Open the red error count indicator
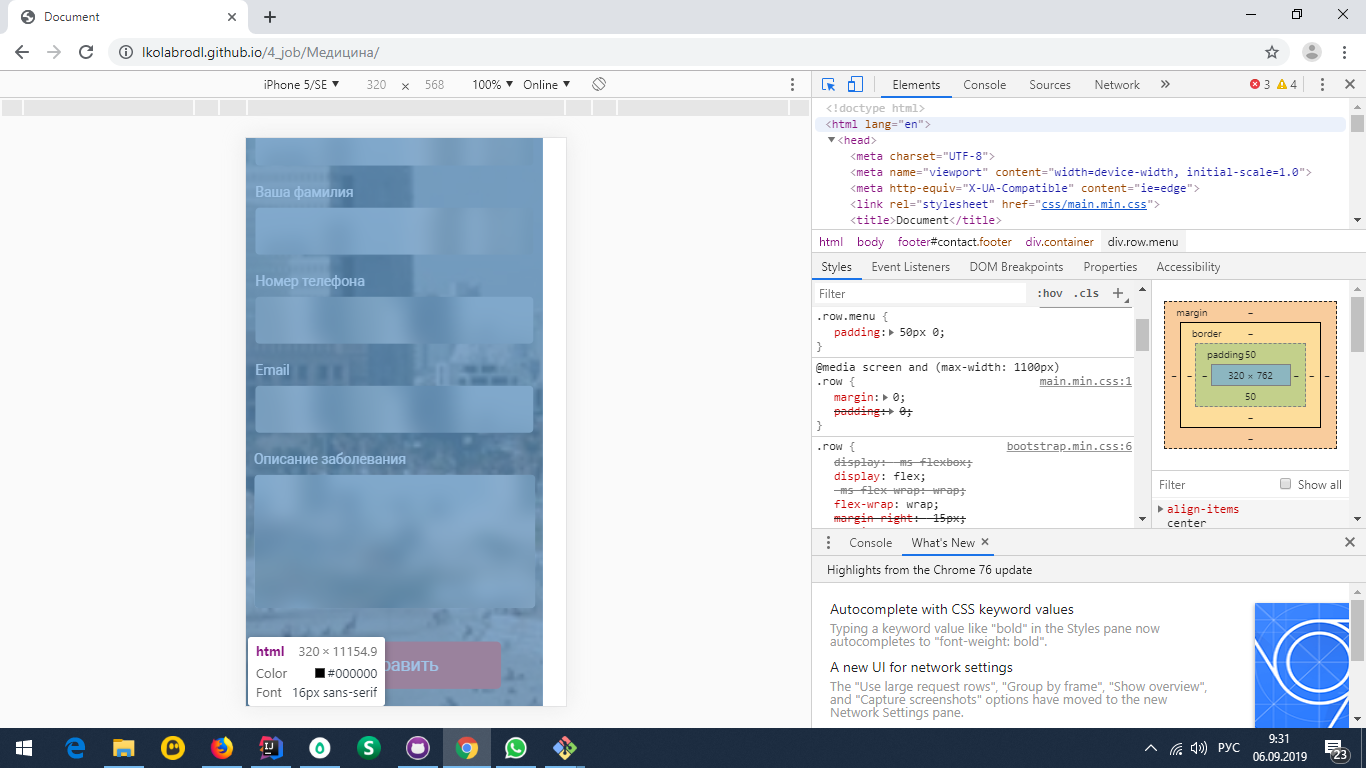Viewport: 1366px width, 768px height. (1260, 85)
